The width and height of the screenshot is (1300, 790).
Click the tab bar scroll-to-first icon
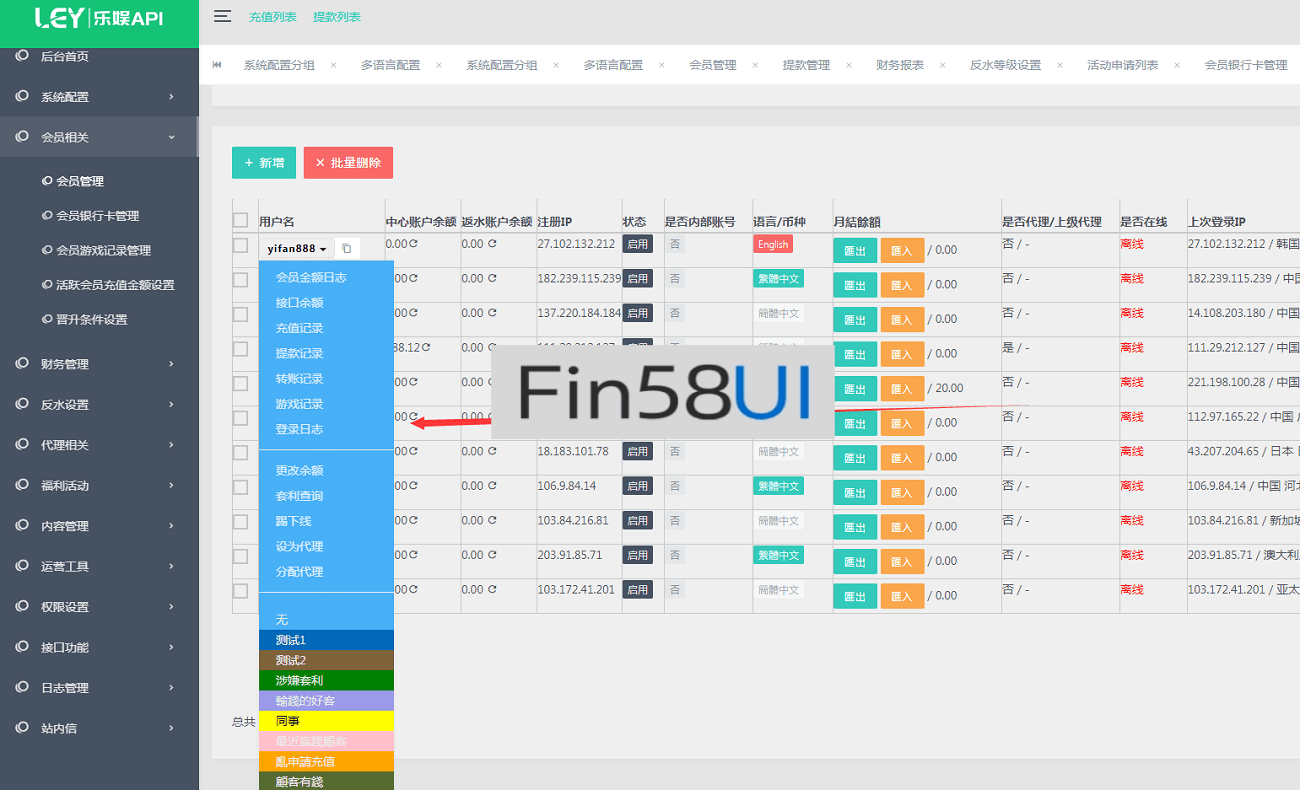click(x=217, y=65)
